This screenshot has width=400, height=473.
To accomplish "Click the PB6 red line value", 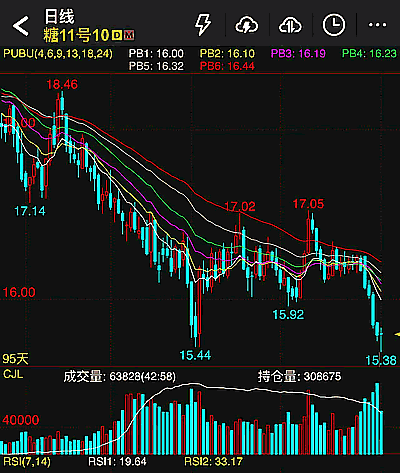I will click(227, 66).
